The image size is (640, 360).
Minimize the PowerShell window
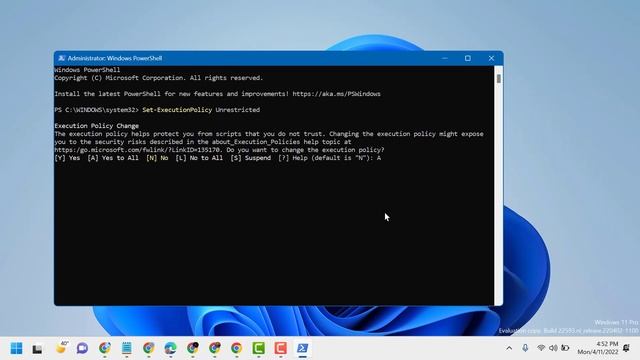click(x=445, y=58)
